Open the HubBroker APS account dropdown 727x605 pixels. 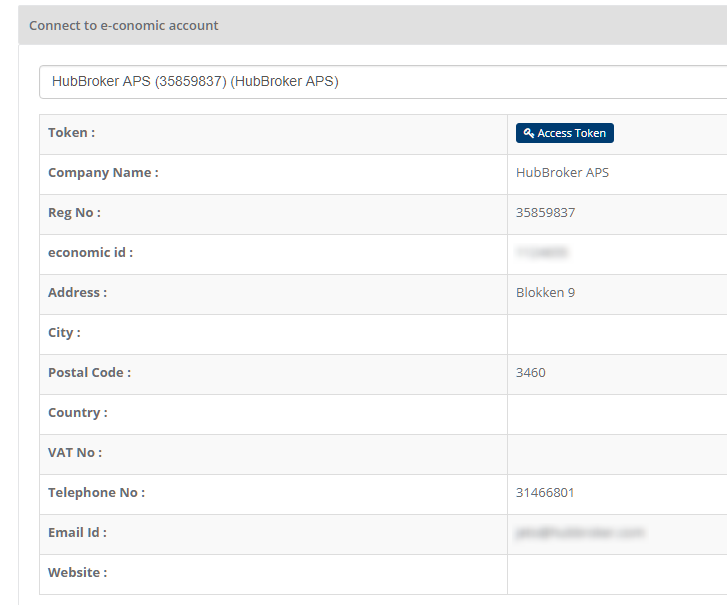(380, 82)
